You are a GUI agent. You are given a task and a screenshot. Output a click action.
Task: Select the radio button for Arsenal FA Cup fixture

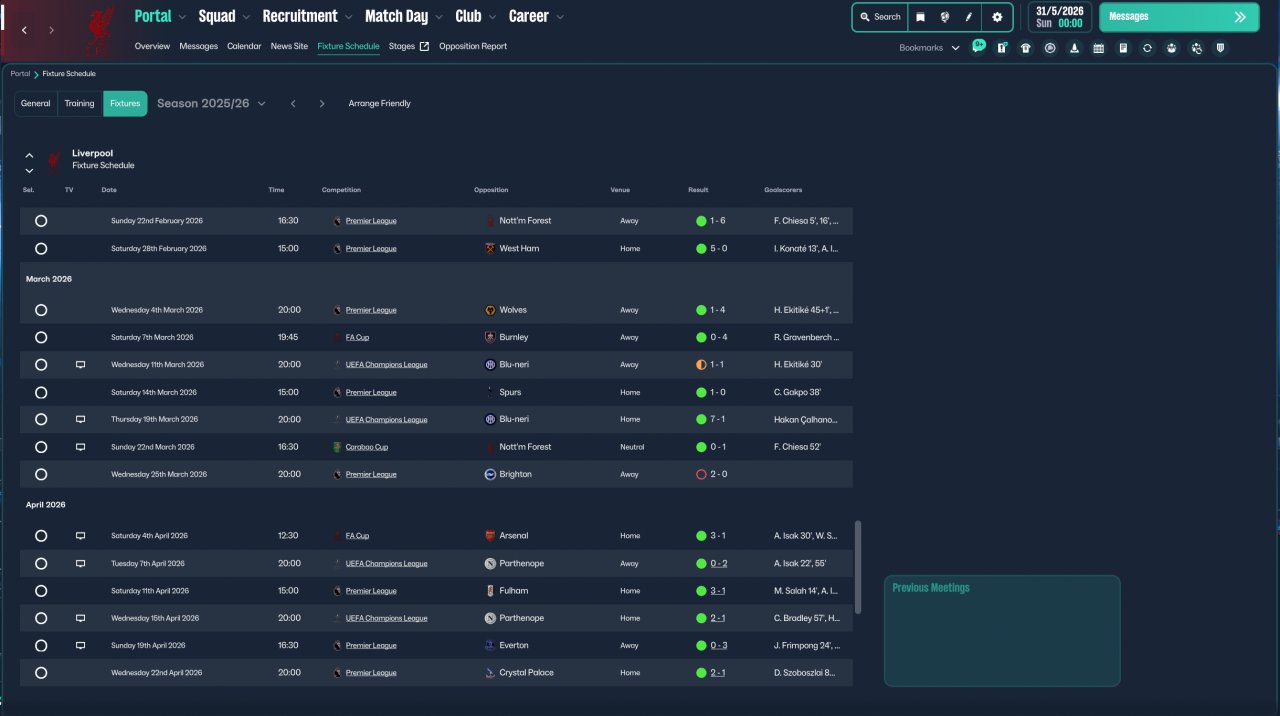coord(41,536)
